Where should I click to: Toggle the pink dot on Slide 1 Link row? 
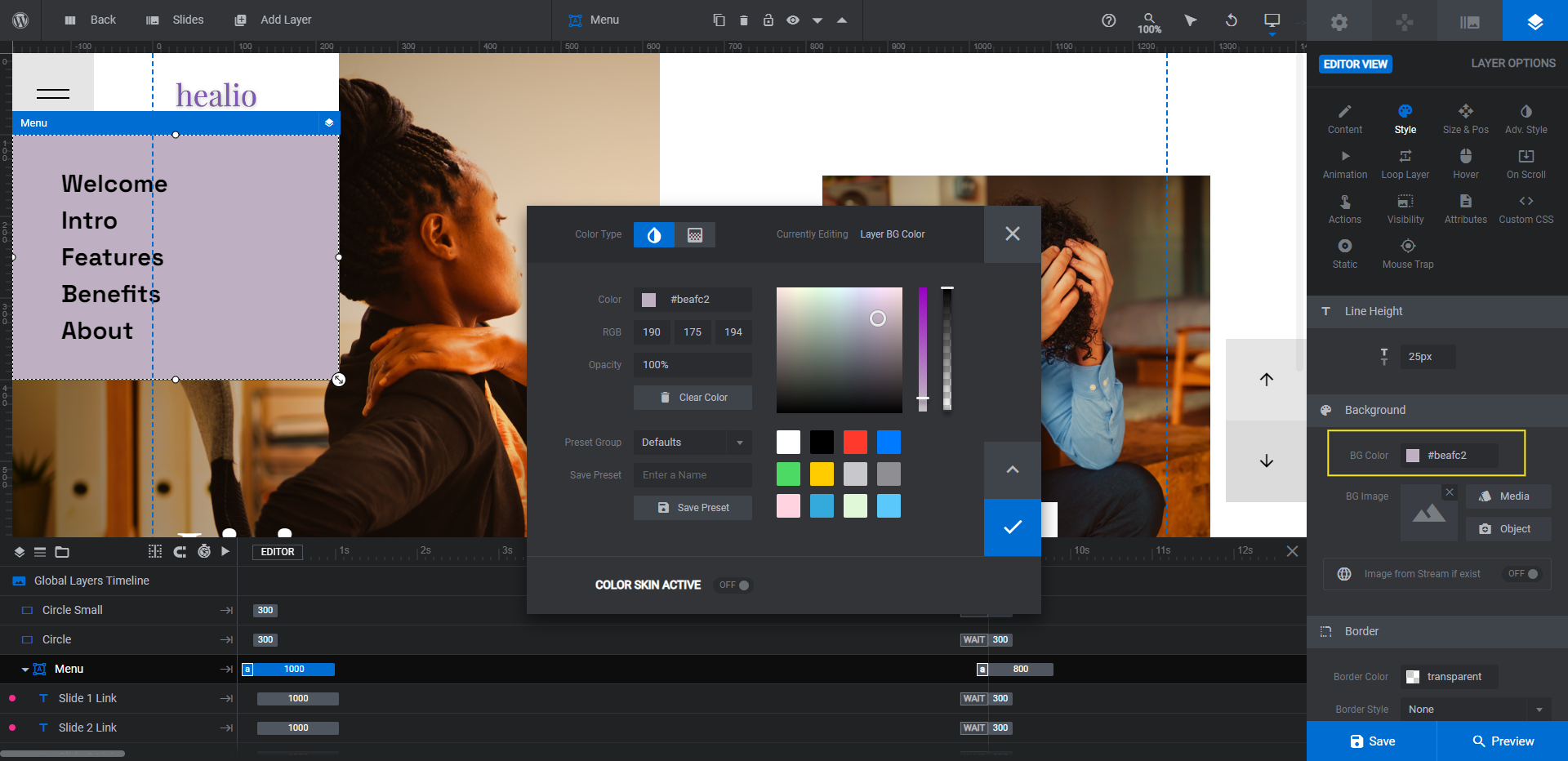pyautogui.click(x=12, y=699)
